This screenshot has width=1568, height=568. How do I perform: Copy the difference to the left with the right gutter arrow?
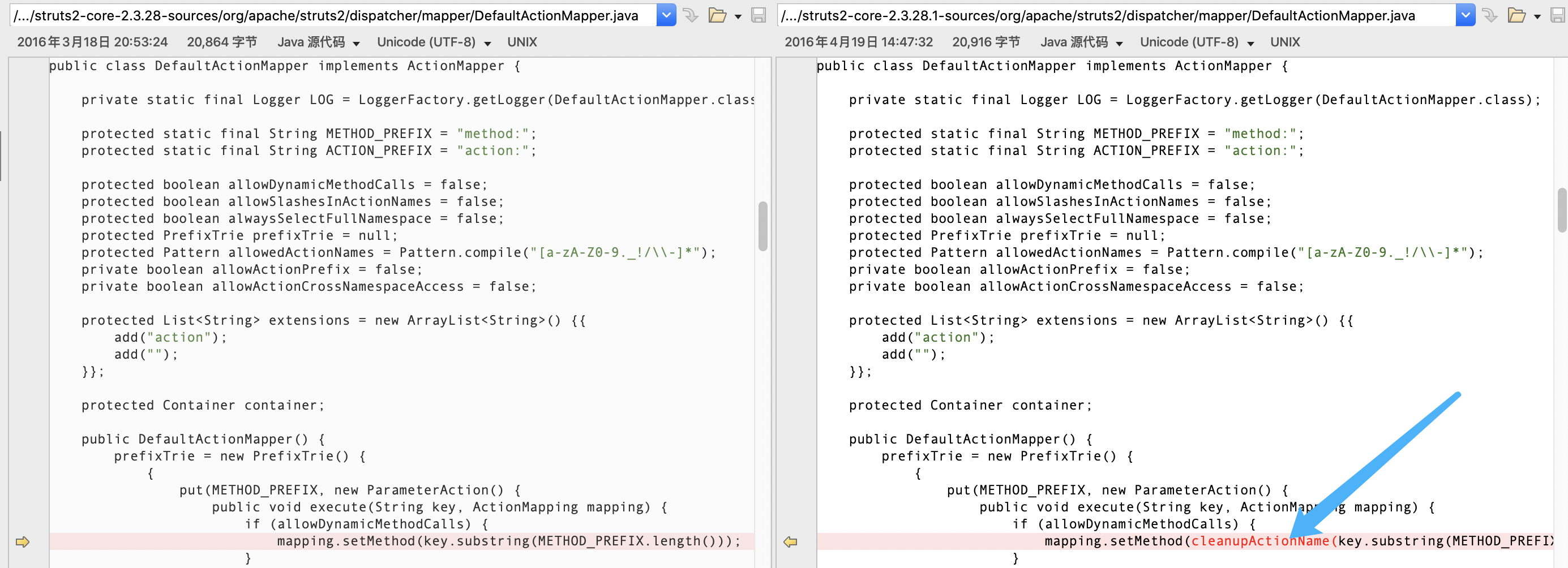pyautogui.click(x=790, y=541)
